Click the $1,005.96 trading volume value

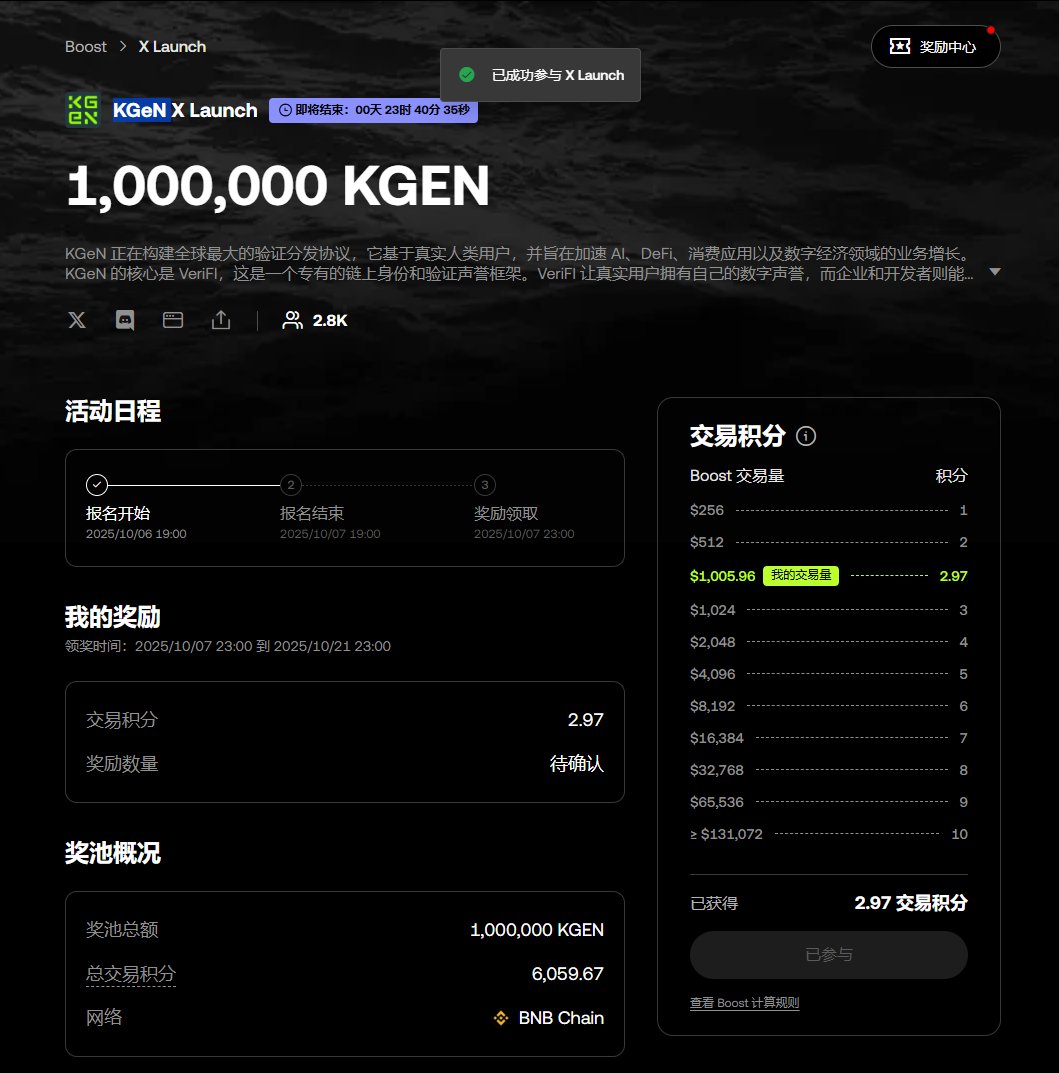722,576
